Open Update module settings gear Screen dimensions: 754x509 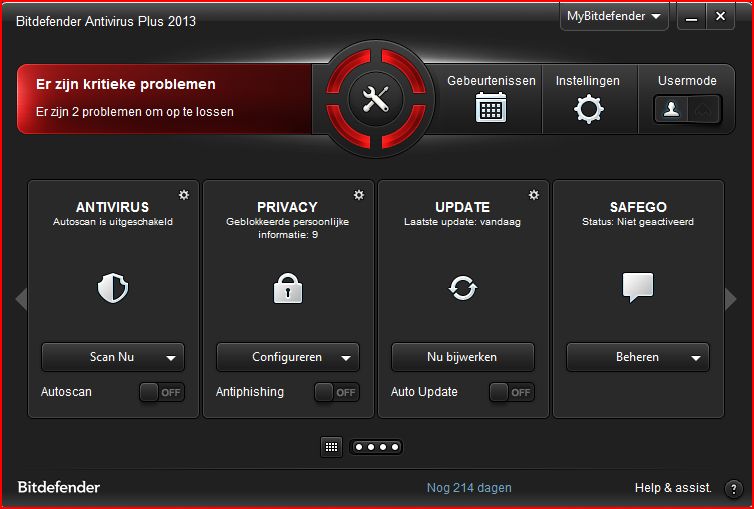(x=534, y=195)
